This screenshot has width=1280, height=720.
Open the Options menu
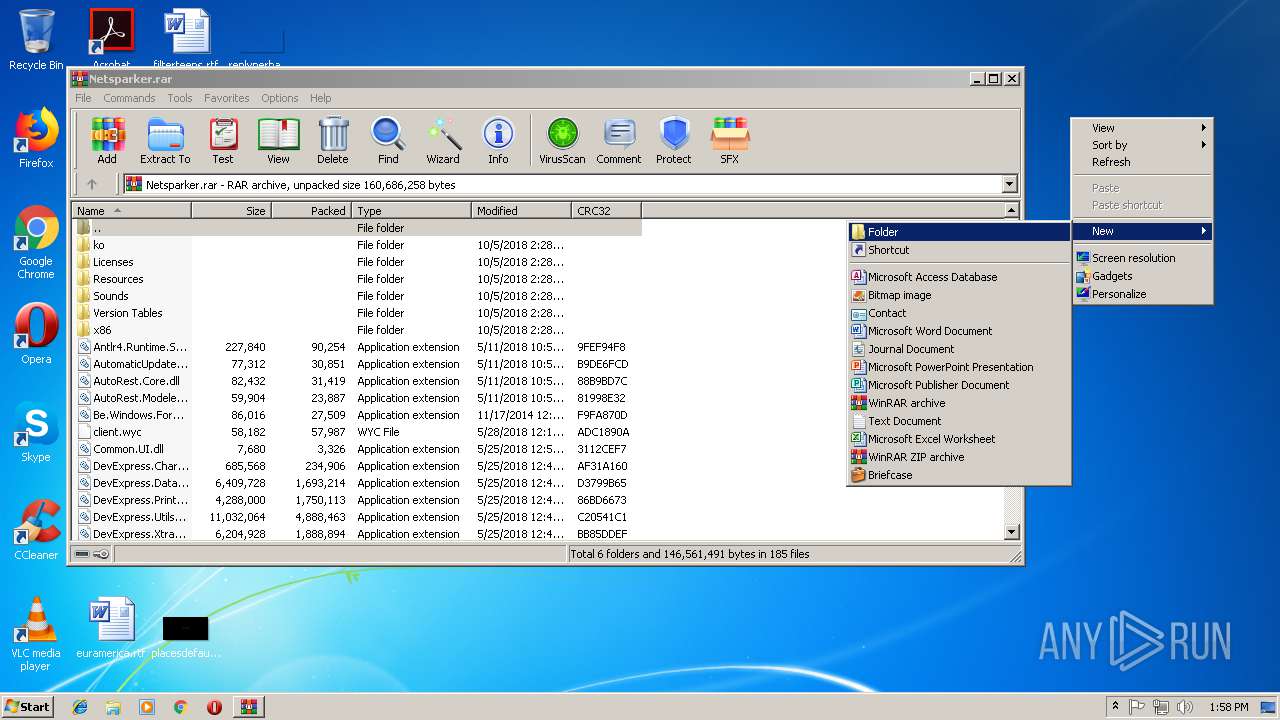click(x=280, y=98)
